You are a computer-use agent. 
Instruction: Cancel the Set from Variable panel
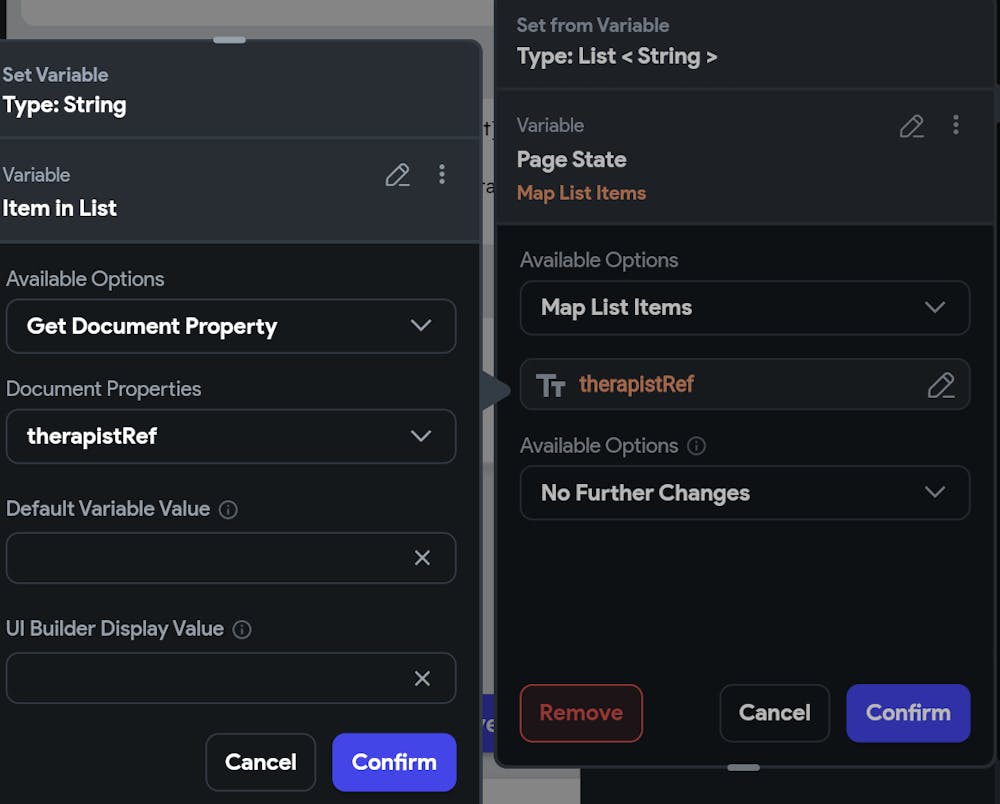pos(774,713)
